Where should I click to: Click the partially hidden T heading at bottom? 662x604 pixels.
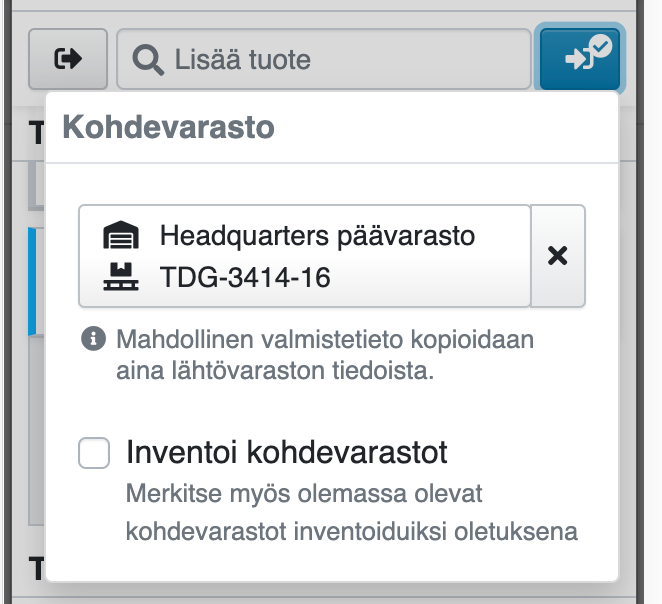(36, 569)
